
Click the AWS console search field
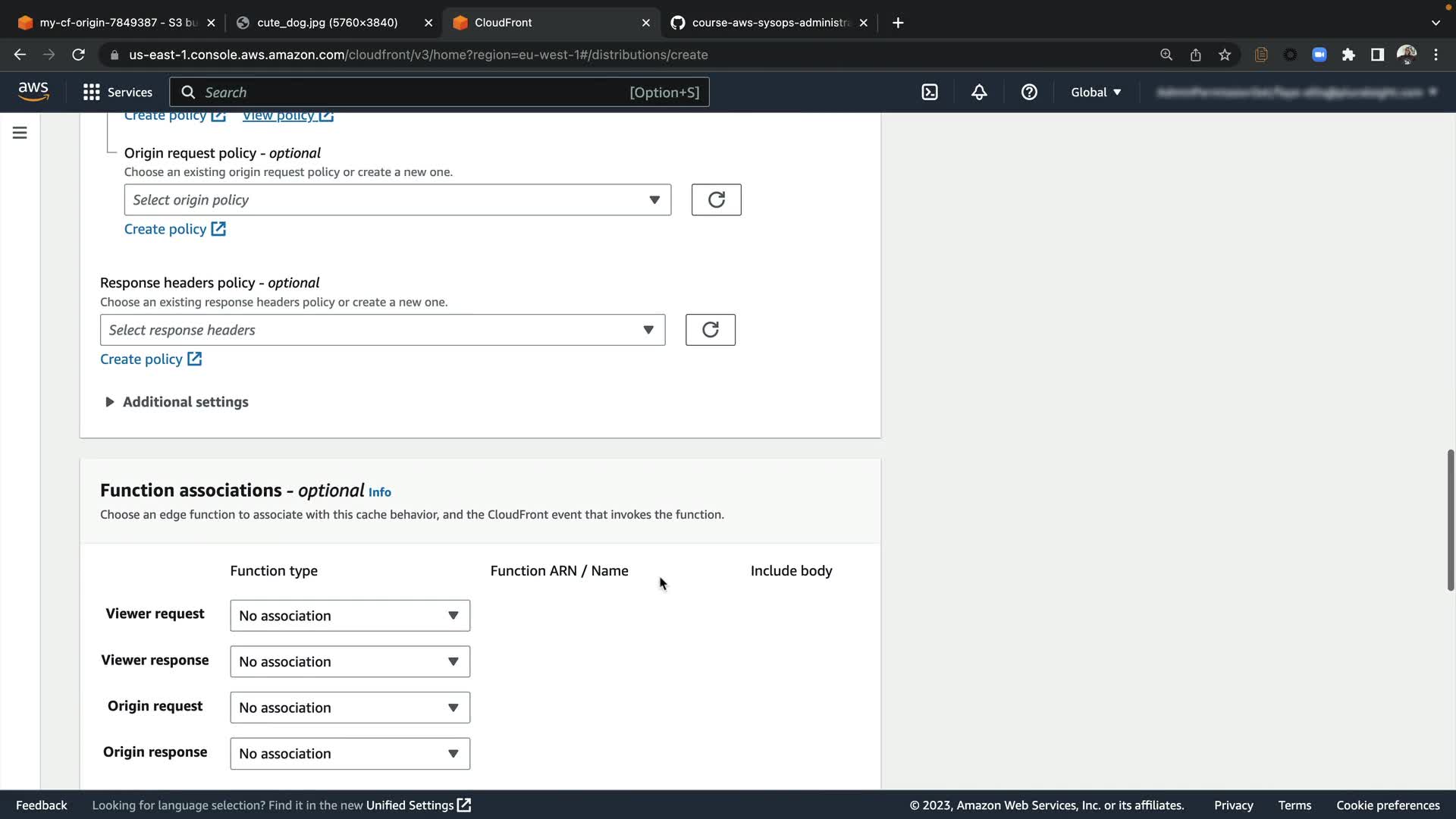click(438, 93)
